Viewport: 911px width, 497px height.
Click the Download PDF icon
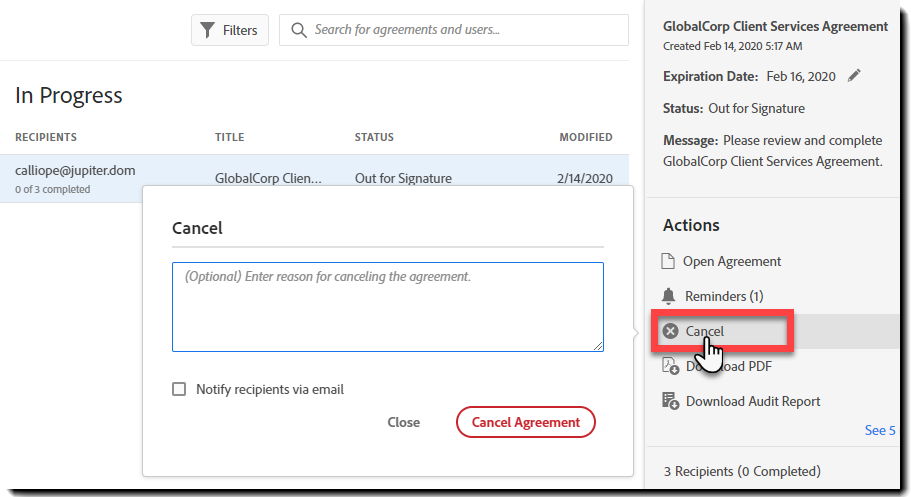coord(670,366)
